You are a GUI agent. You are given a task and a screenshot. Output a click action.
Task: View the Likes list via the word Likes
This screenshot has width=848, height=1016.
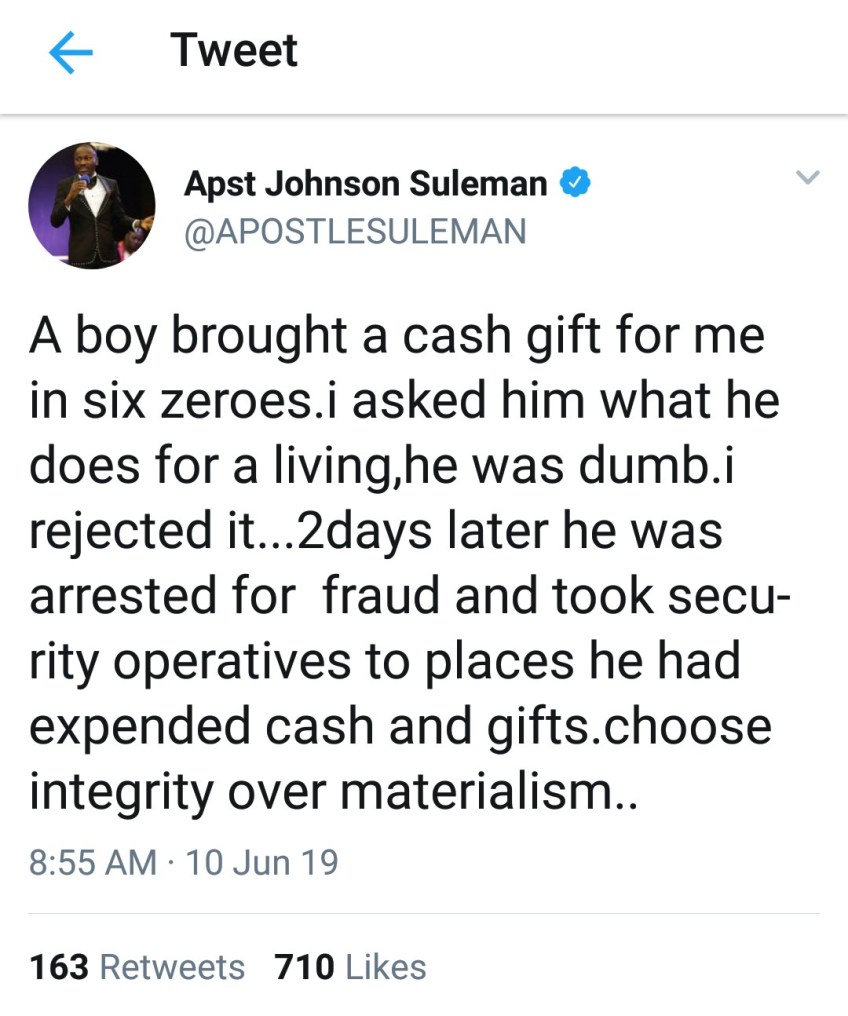[386, 967]
